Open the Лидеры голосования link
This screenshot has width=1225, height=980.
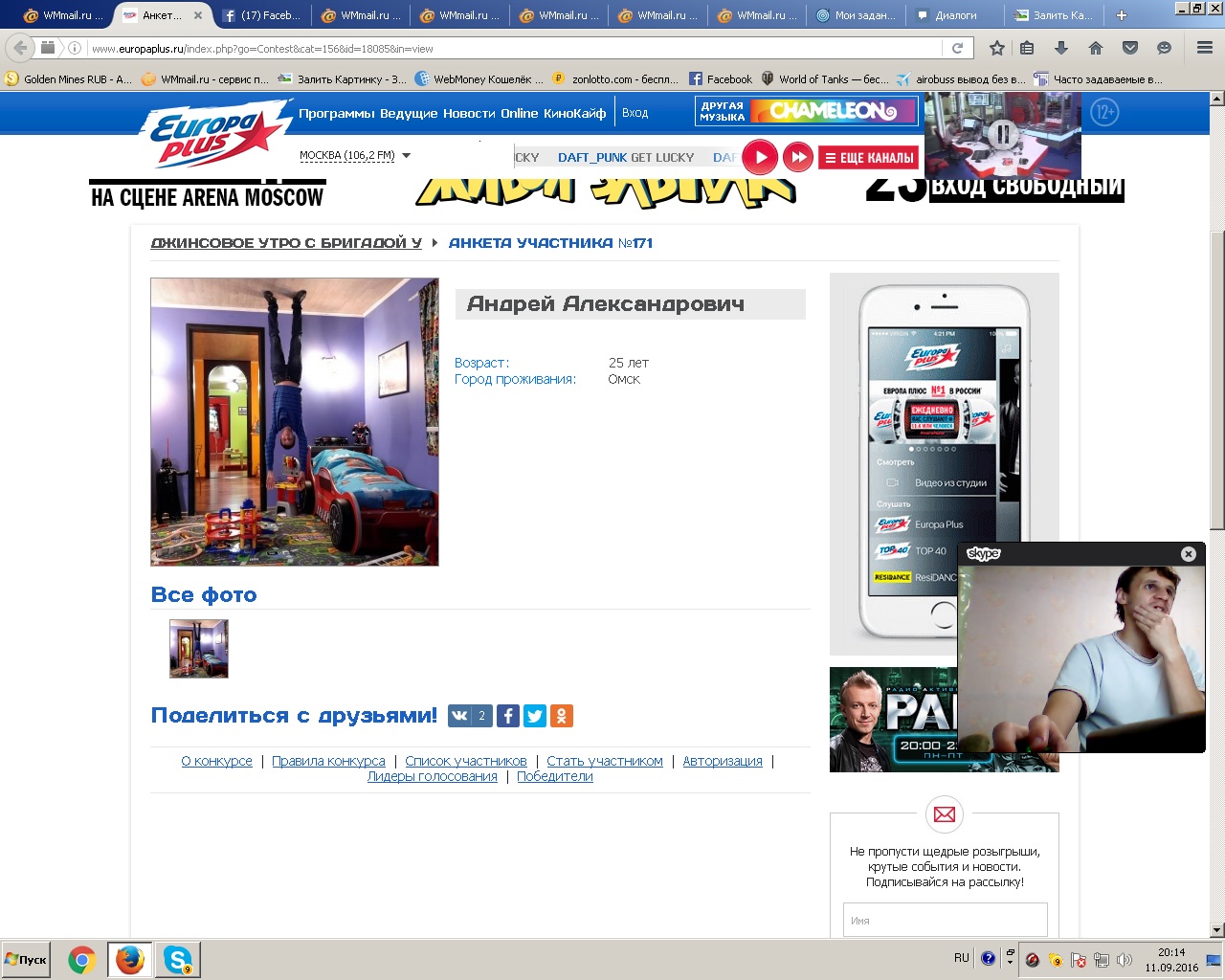(433, 776)
